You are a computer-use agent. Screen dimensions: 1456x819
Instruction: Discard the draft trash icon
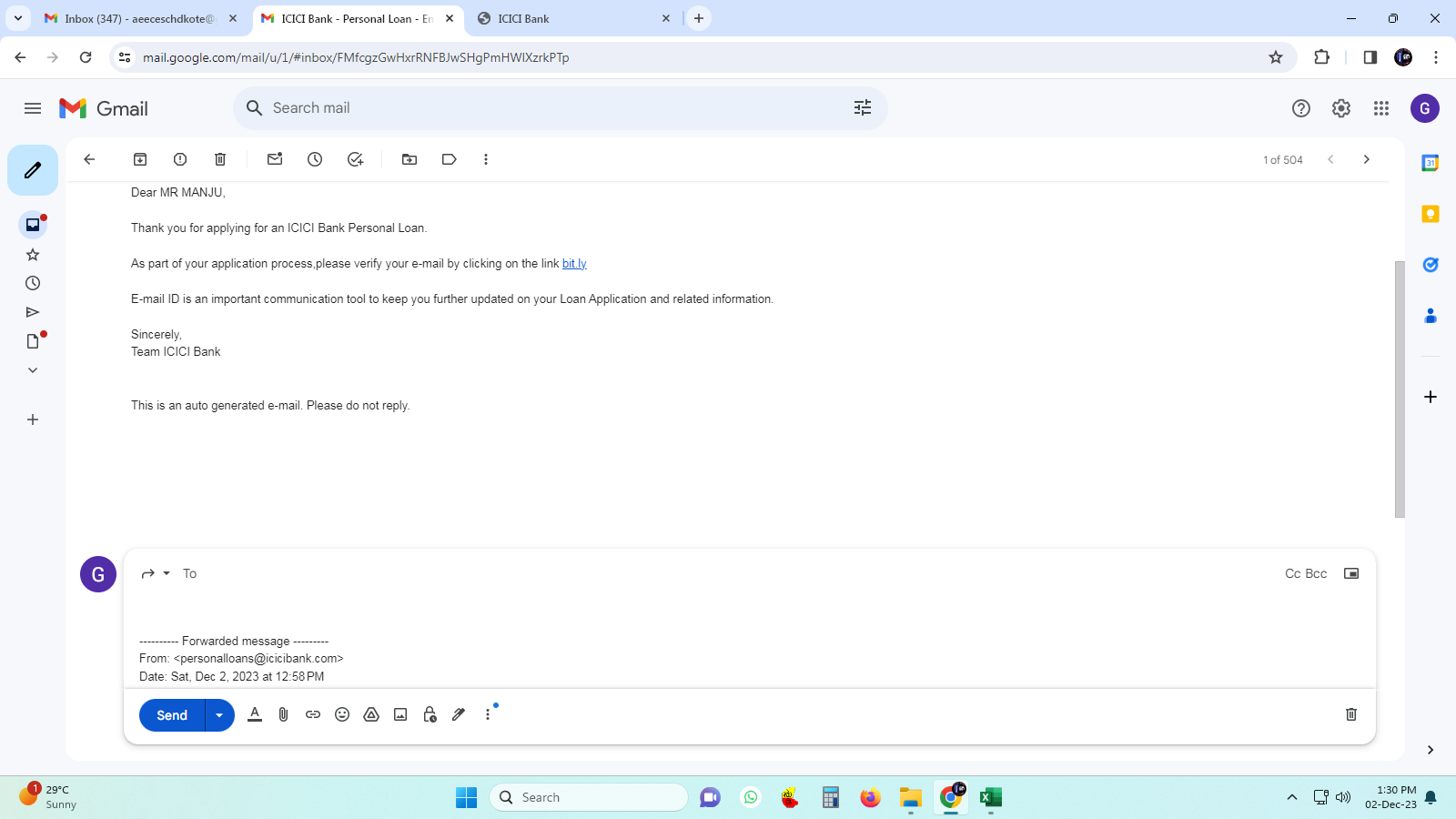tap(1351, 714)
